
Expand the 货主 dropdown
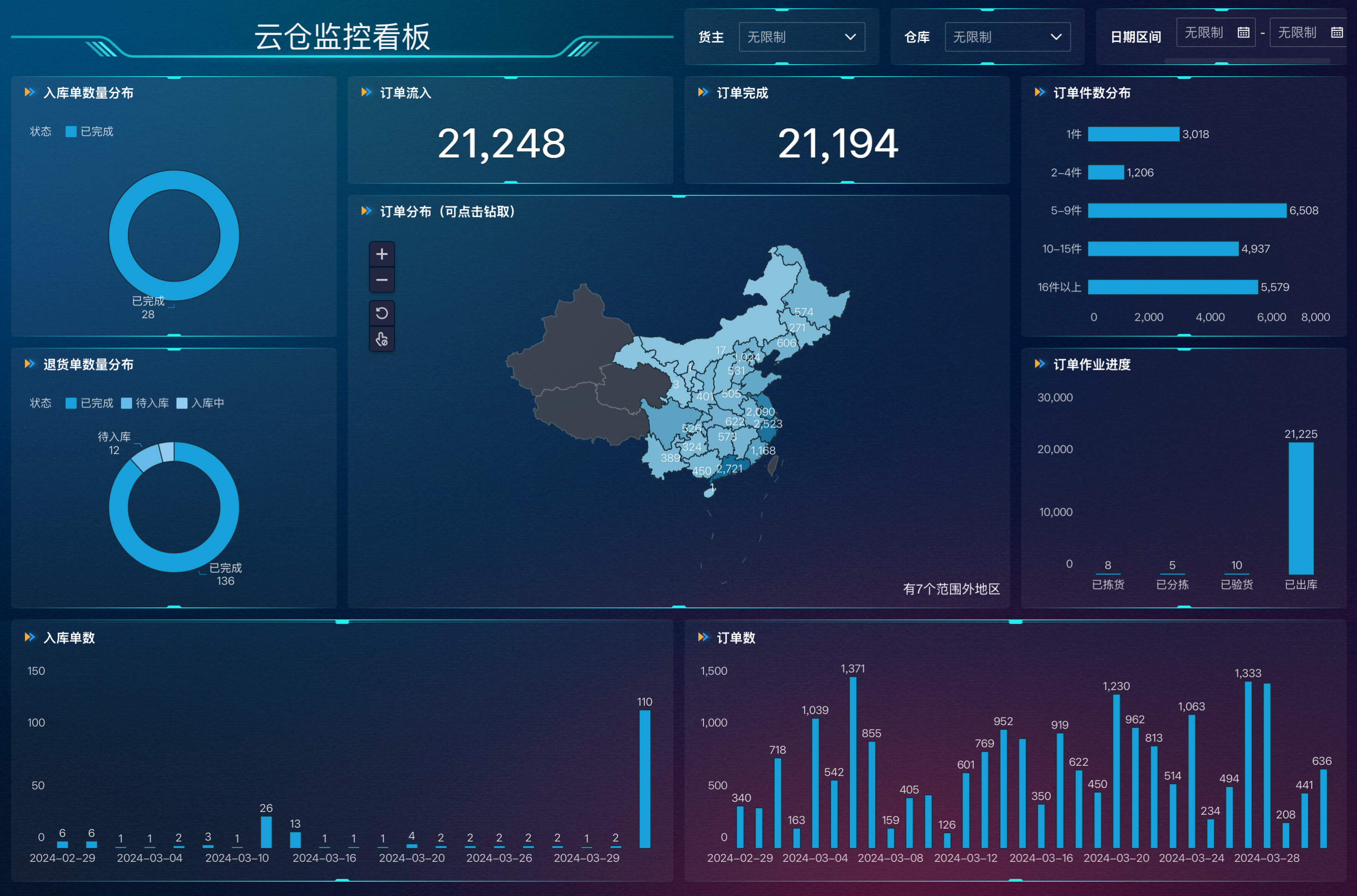[x=801, y=37]
